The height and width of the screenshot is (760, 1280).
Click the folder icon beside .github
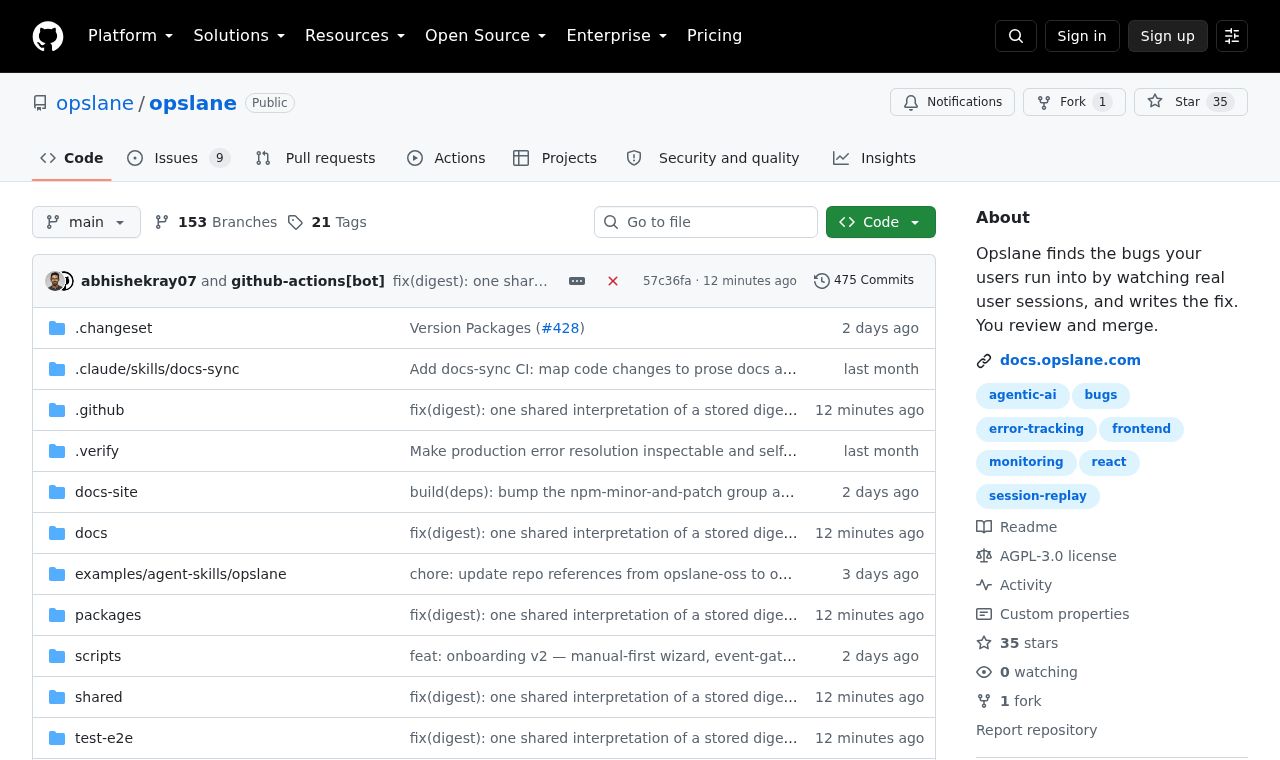click(x=57, y=410)
